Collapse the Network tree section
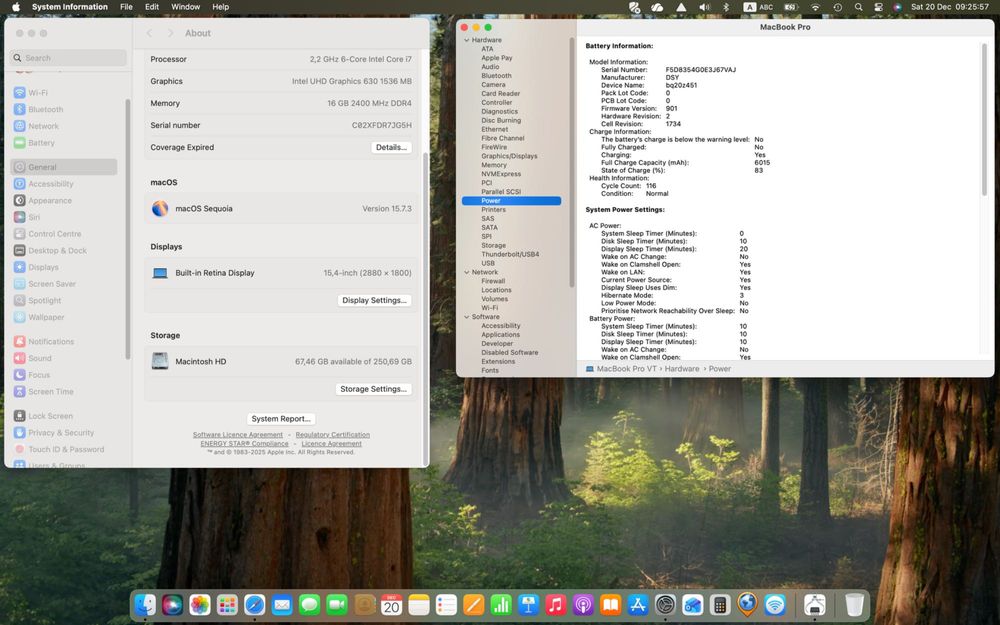Screen dimensions: 1000x625 click(466, 272)
